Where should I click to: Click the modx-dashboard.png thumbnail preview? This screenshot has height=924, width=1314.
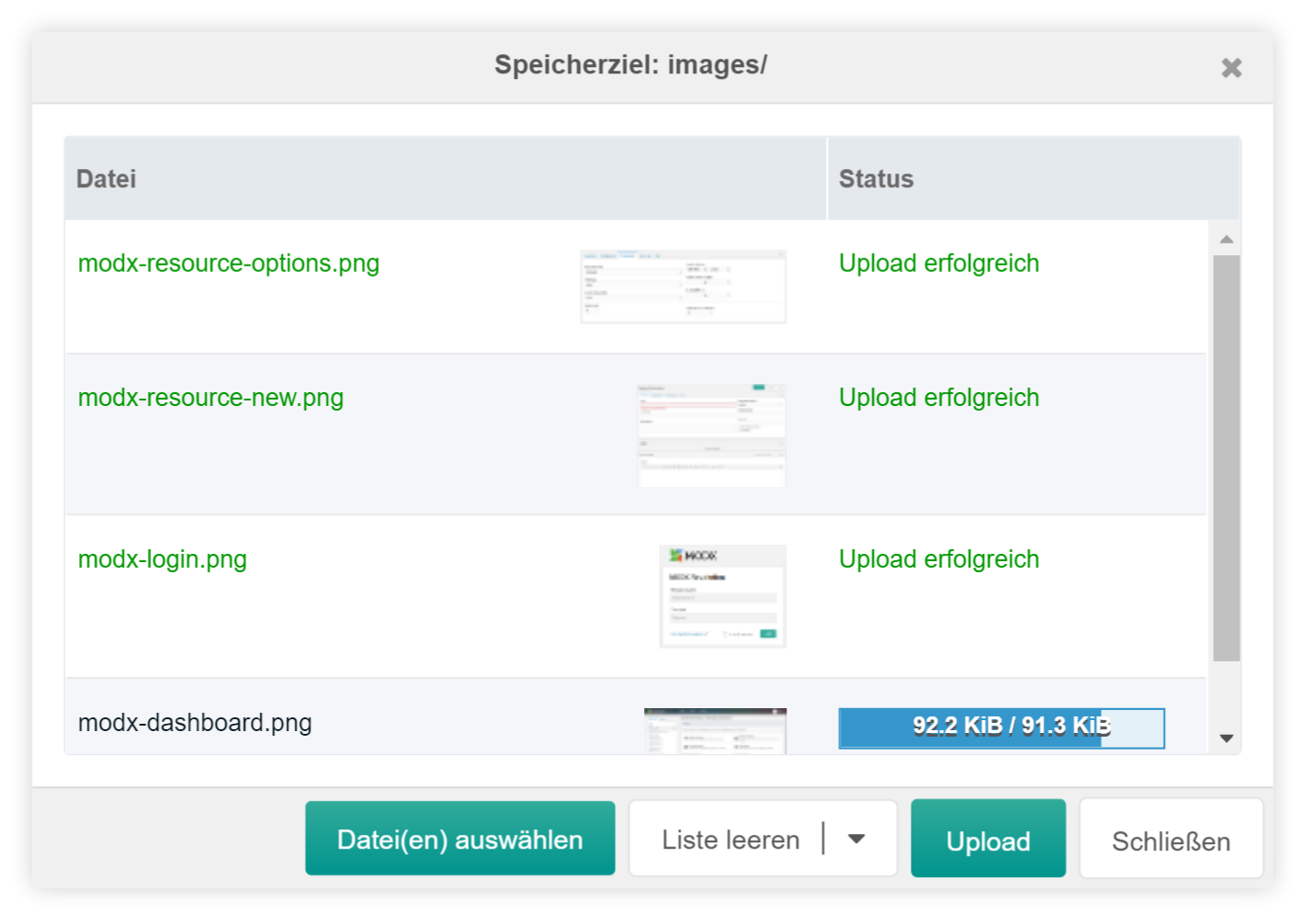[x=715, y=726]
